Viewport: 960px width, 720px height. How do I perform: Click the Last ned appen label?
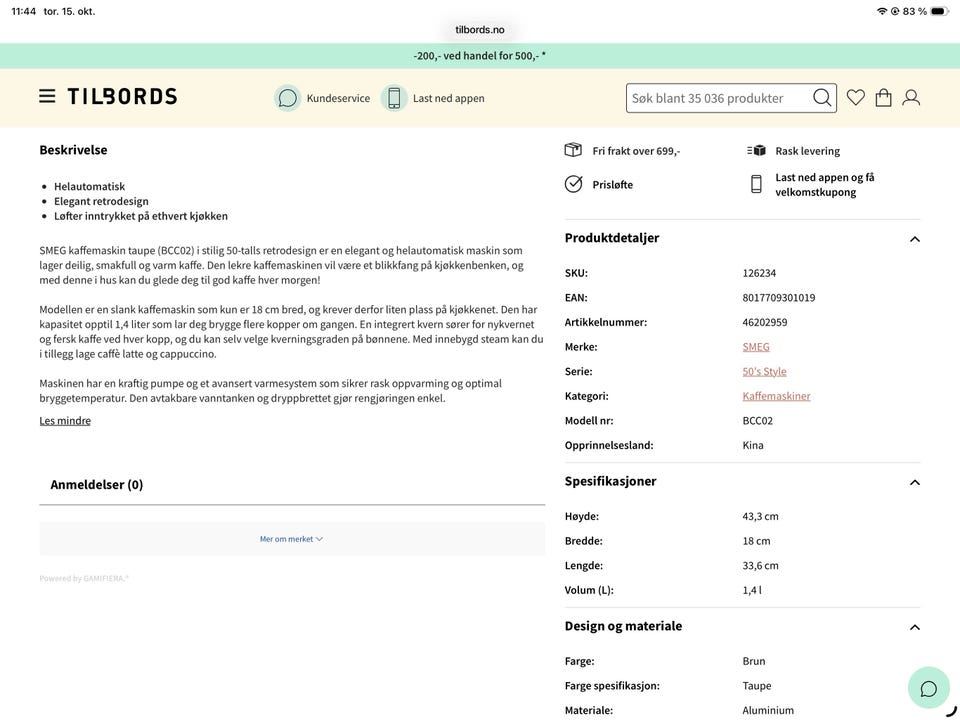(449, 98)
